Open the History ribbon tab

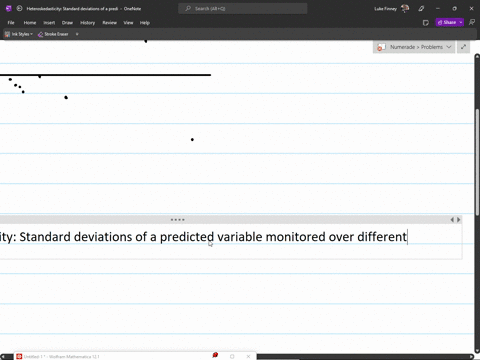(x=87, y=23)
